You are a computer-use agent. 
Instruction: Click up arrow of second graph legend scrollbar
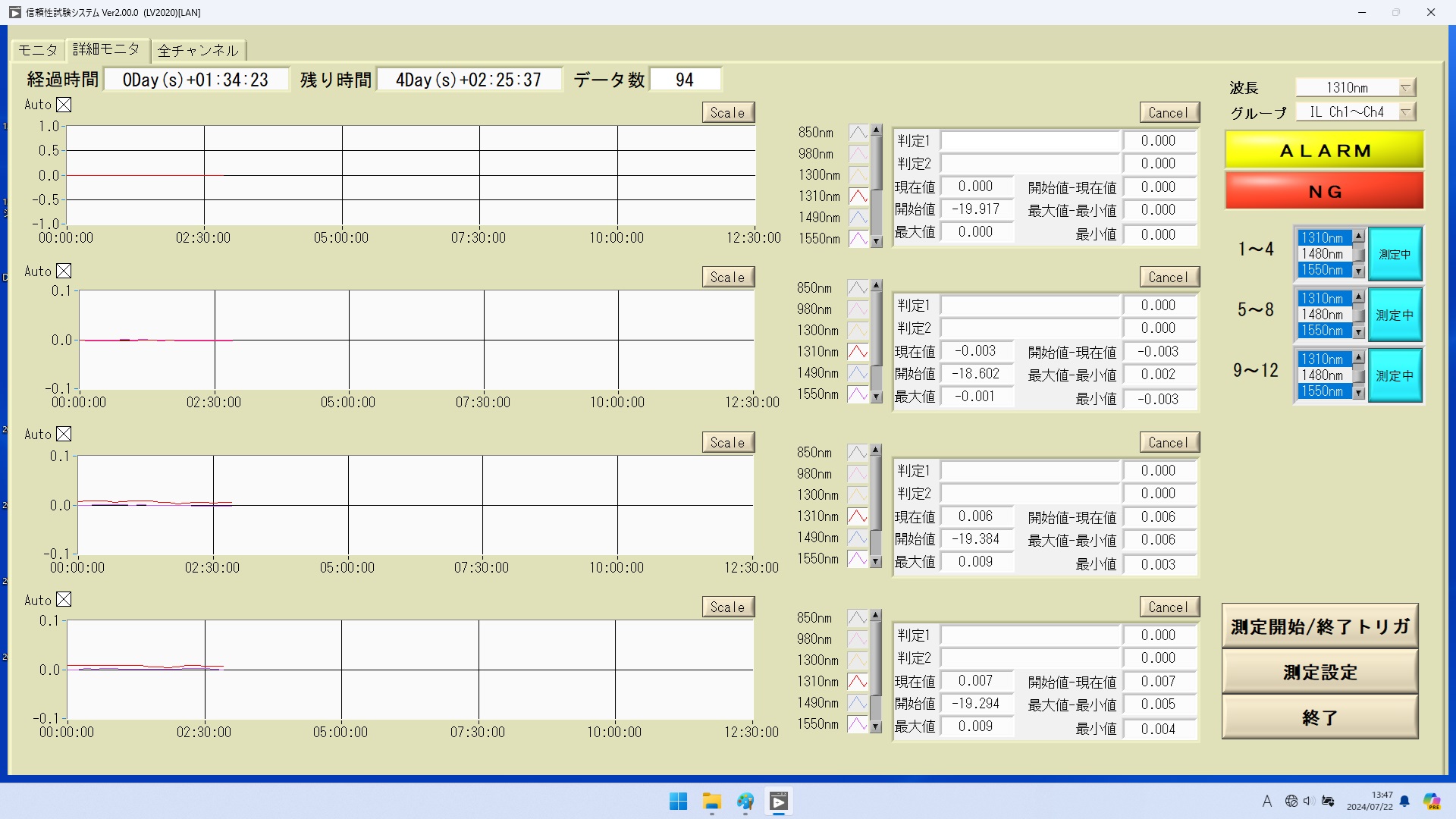(x=877, y=286)
